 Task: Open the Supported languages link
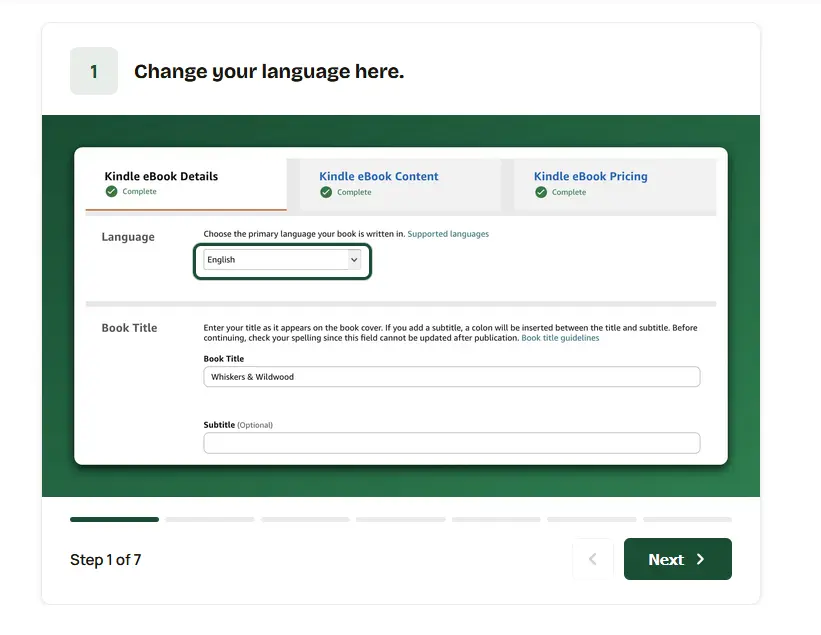tap(448, 234)
